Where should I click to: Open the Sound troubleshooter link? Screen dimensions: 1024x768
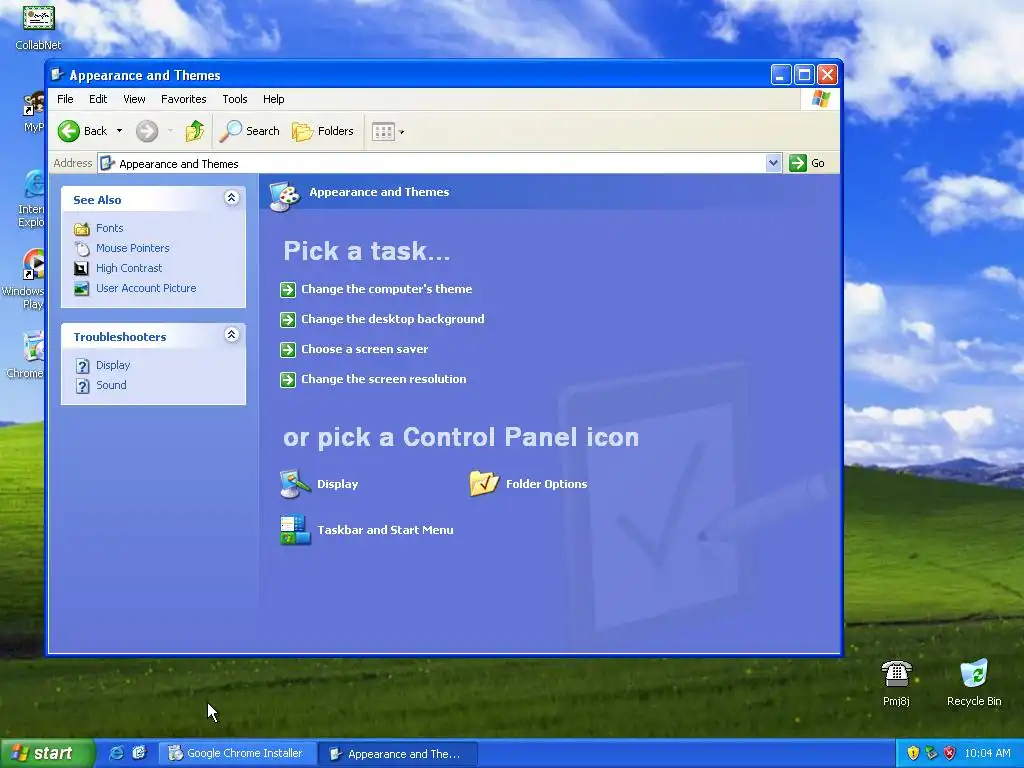click(111, 385)
